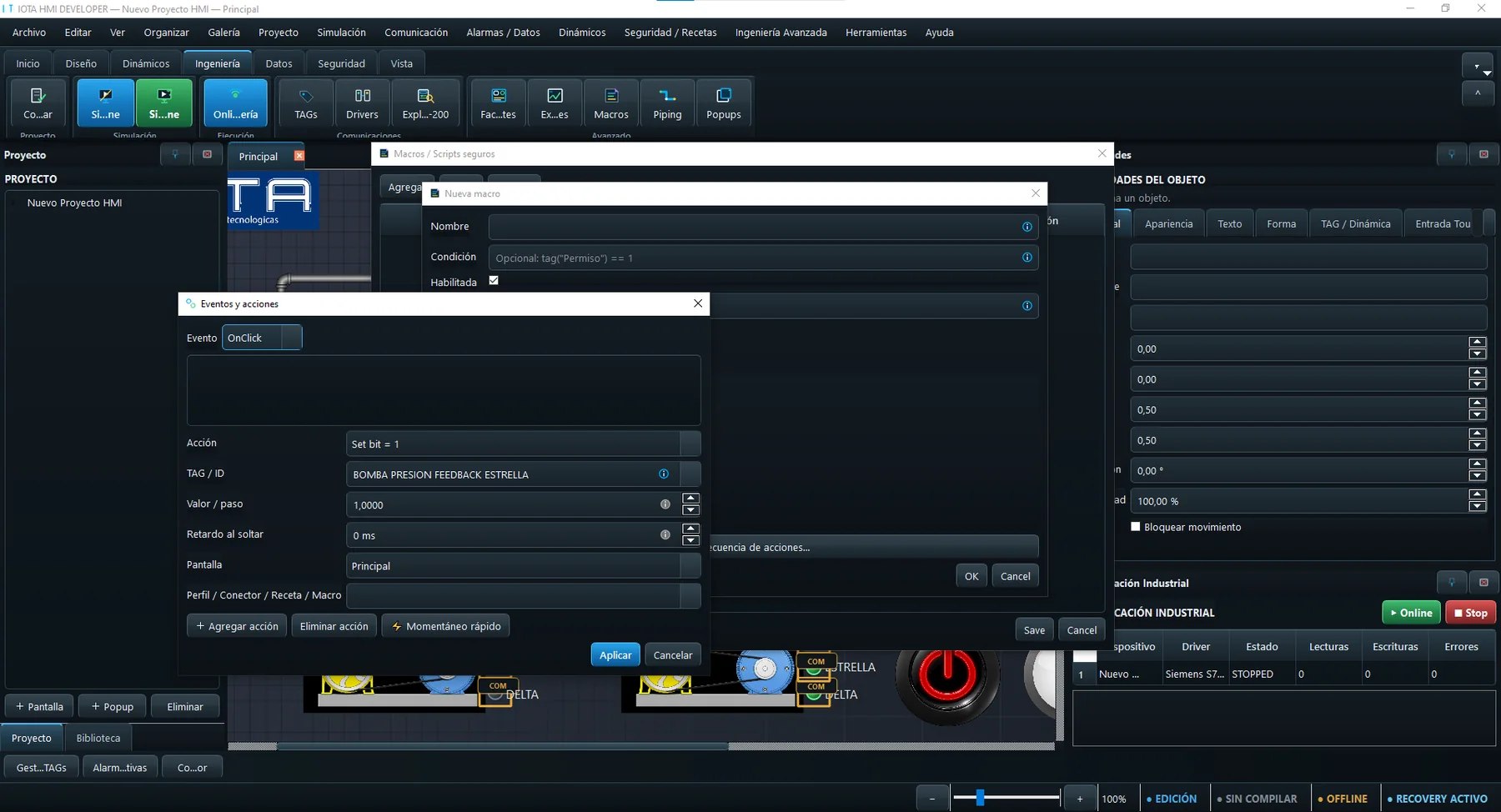This screenshot has width=1501, height=812.
Task: Expand the TAG / ID dropdown arrow
Action: [x=690, y=474]
